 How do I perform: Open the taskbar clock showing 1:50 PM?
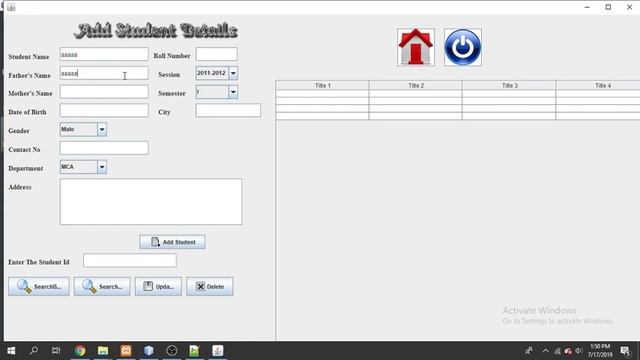(600, 351)
